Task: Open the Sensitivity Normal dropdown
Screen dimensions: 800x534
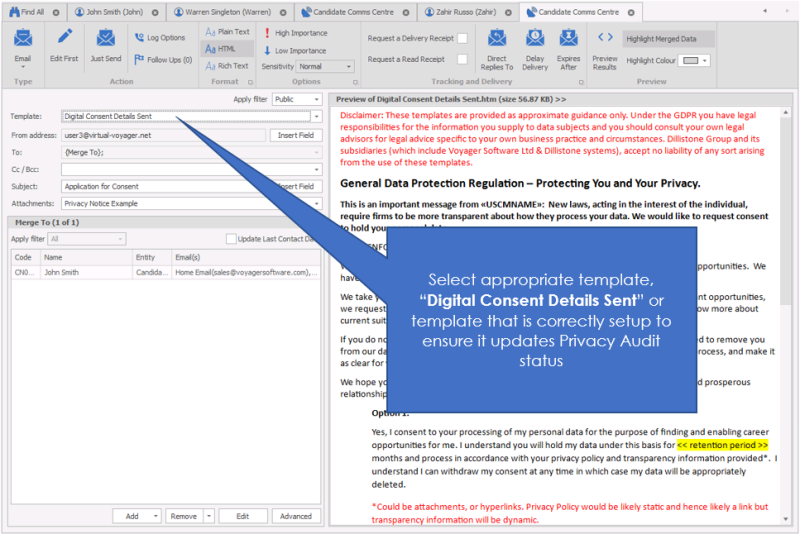Action: 325,67
